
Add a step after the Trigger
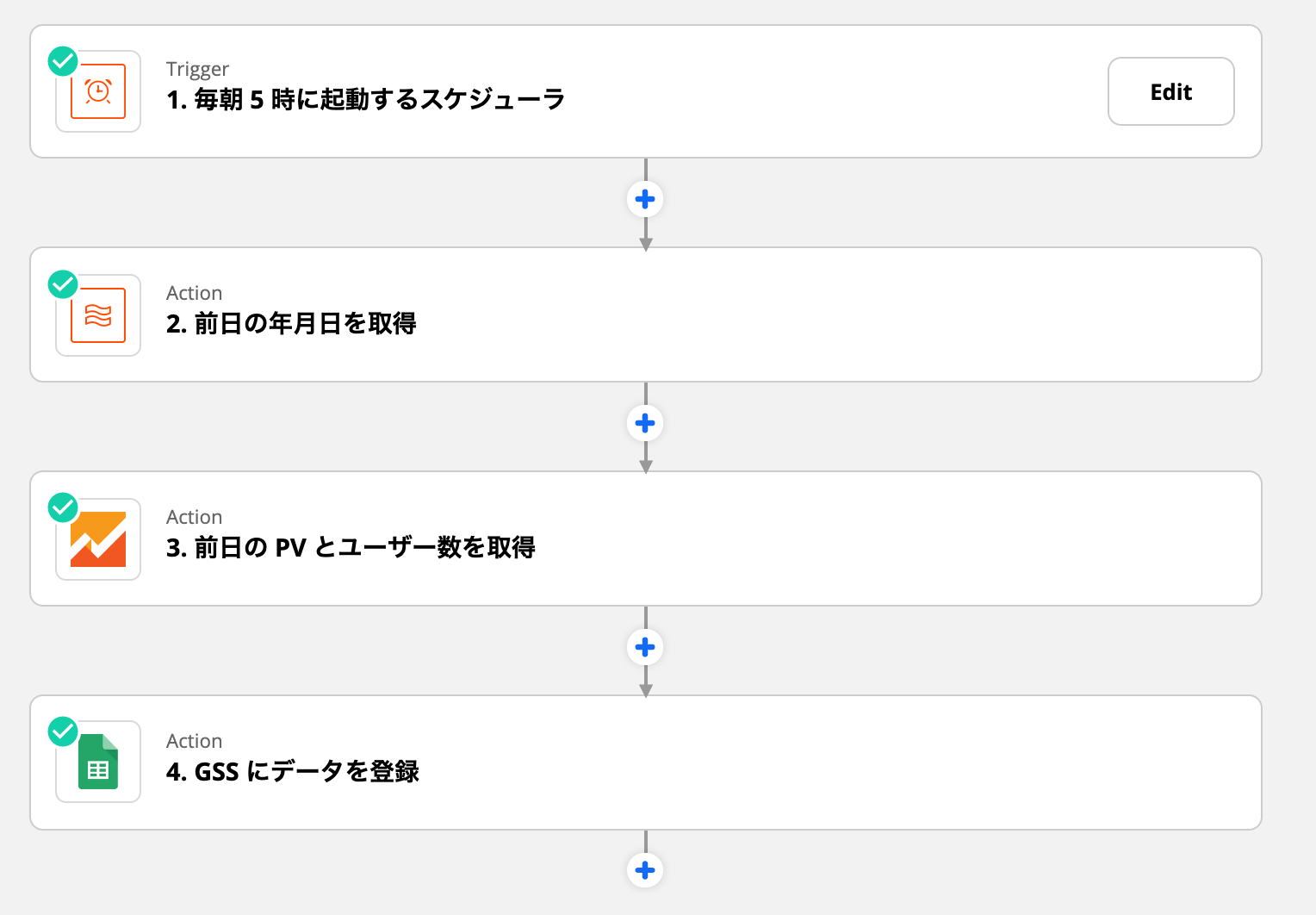[645, 200]
